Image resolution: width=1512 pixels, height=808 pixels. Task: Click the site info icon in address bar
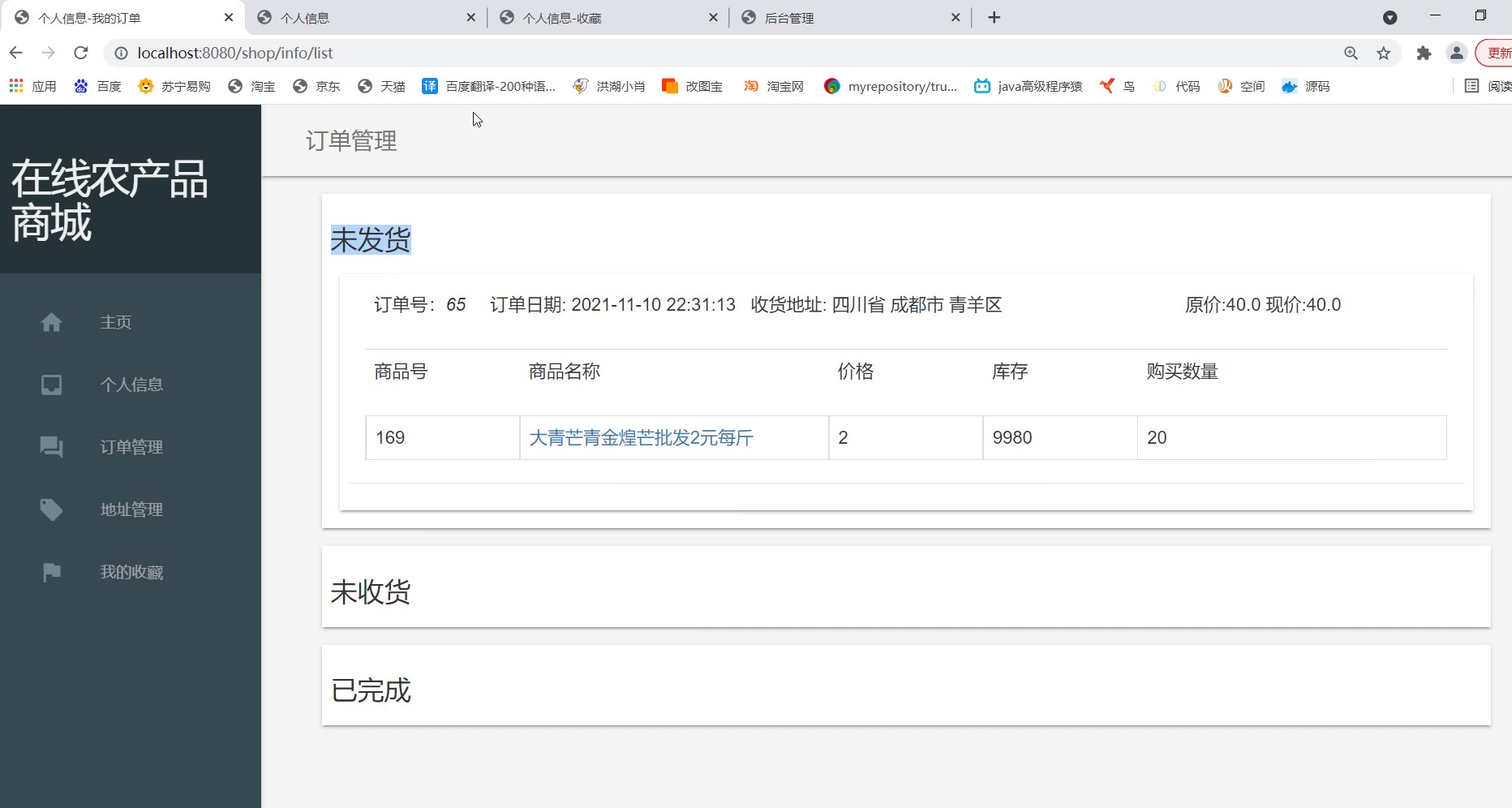coord(121,53)
